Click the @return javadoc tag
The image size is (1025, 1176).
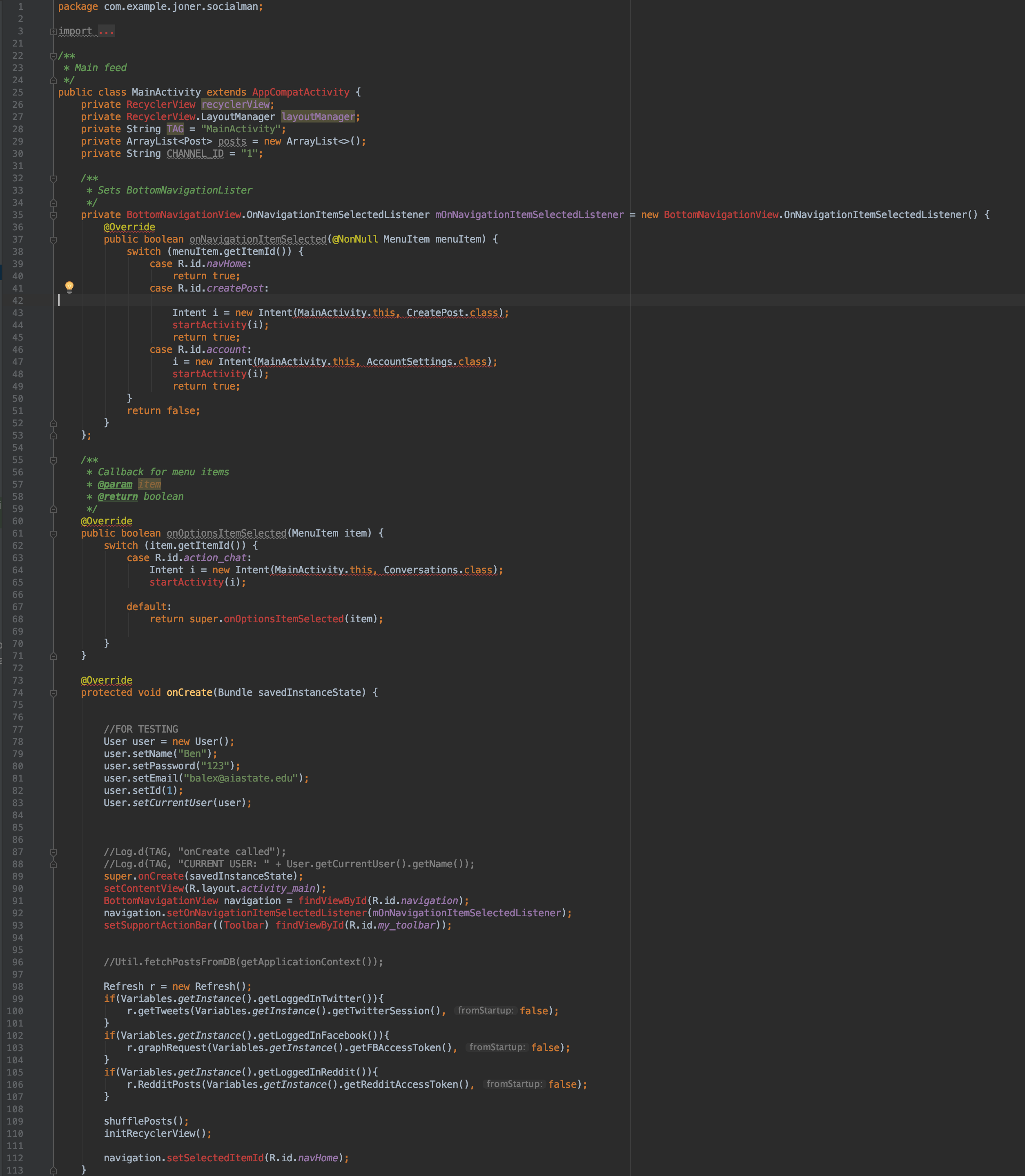click(x=118, y=497)
